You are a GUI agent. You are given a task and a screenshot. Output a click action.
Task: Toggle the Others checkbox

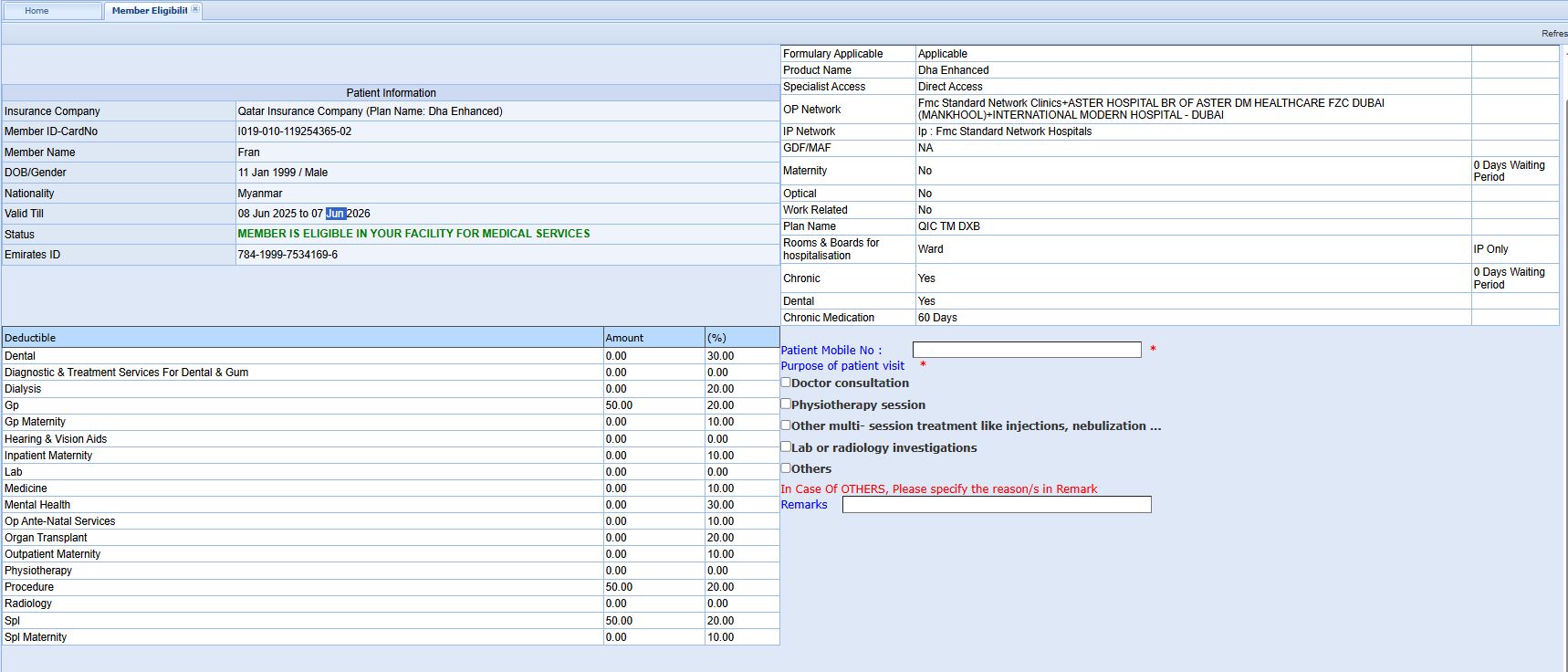(x=786, y=467)
